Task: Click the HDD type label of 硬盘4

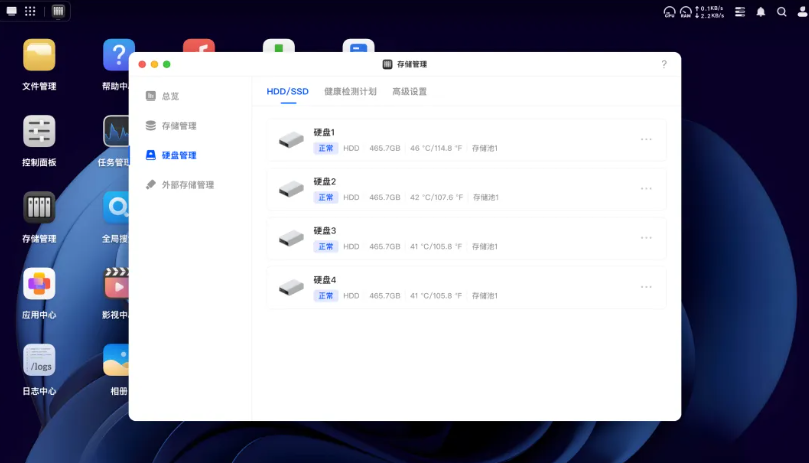Action: point(351,296)
